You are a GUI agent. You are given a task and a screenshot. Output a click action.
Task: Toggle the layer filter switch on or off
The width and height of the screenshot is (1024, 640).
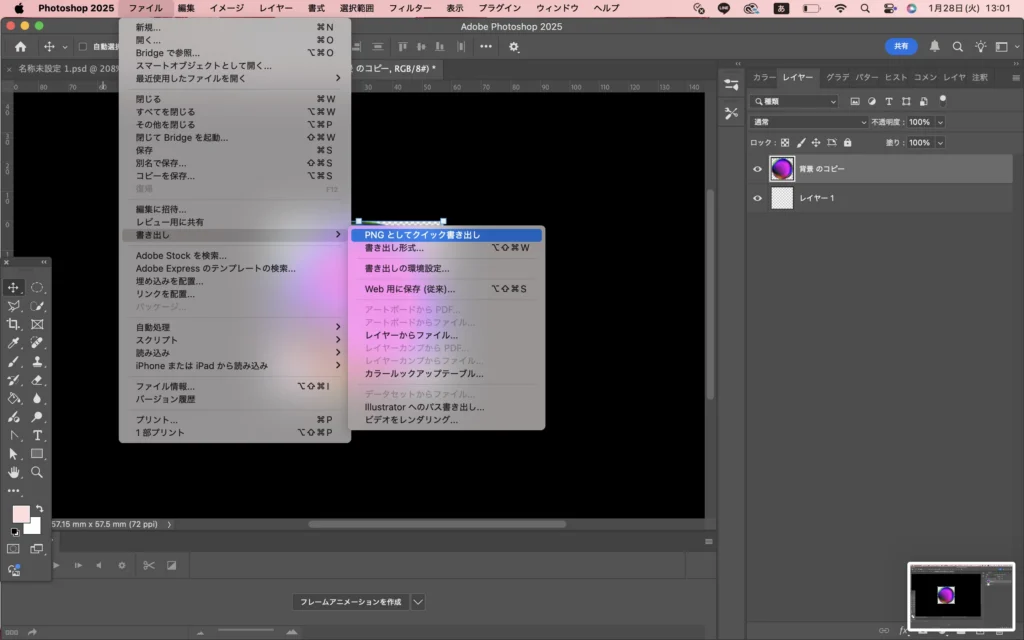point(942,100)
